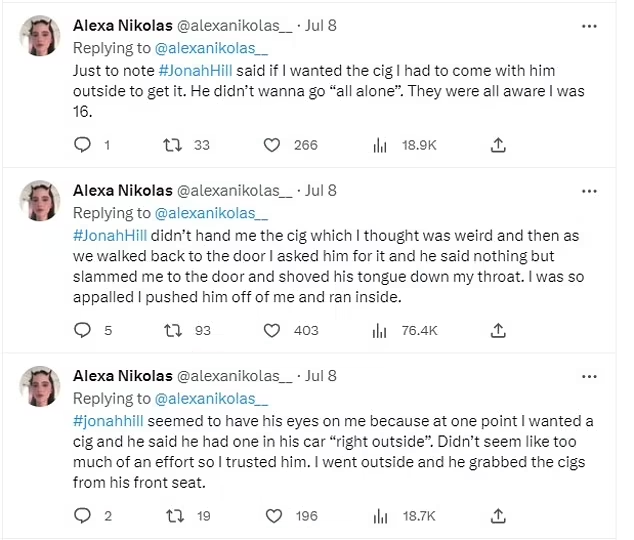Share the tweet with 18.9K views
This screenshot has width=634, height=540.
[x=498, y=145]
